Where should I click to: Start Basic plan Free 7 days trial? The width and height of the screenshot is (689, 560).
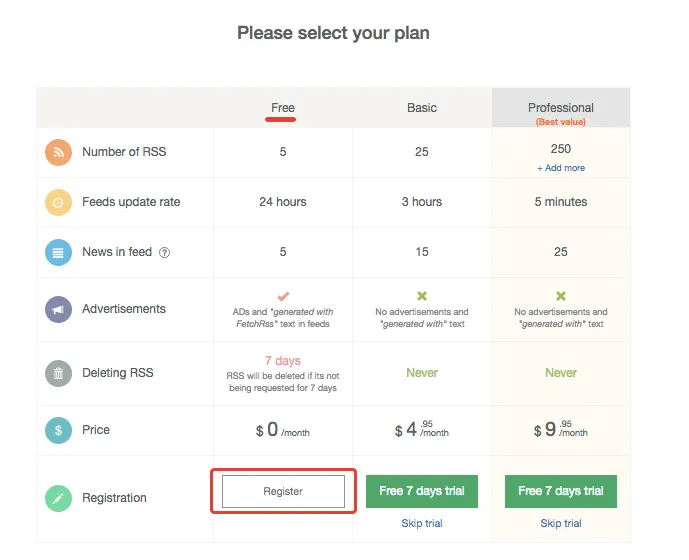[422, 491]
